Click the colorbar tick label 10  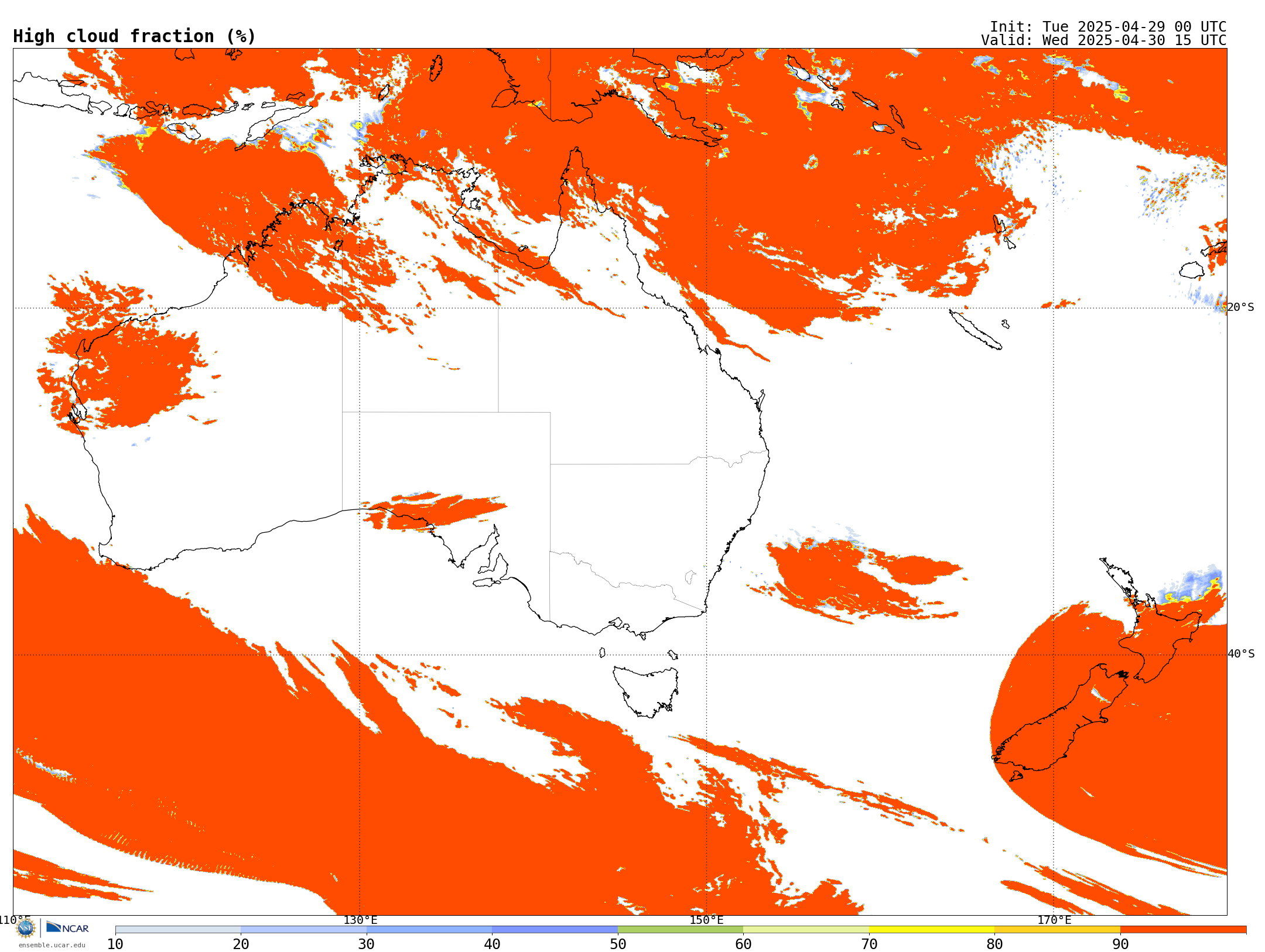[x=115, y=944]
